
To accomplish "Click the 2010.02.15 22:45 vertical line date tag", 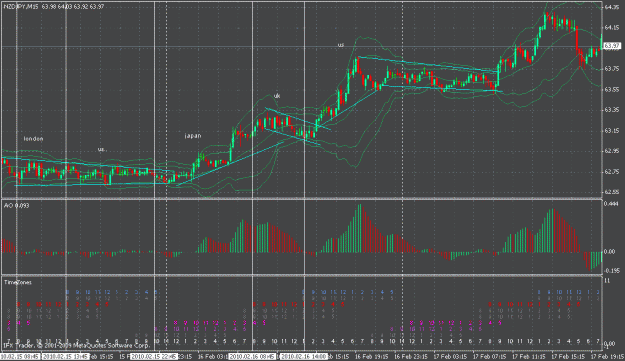I will (155, 357).
